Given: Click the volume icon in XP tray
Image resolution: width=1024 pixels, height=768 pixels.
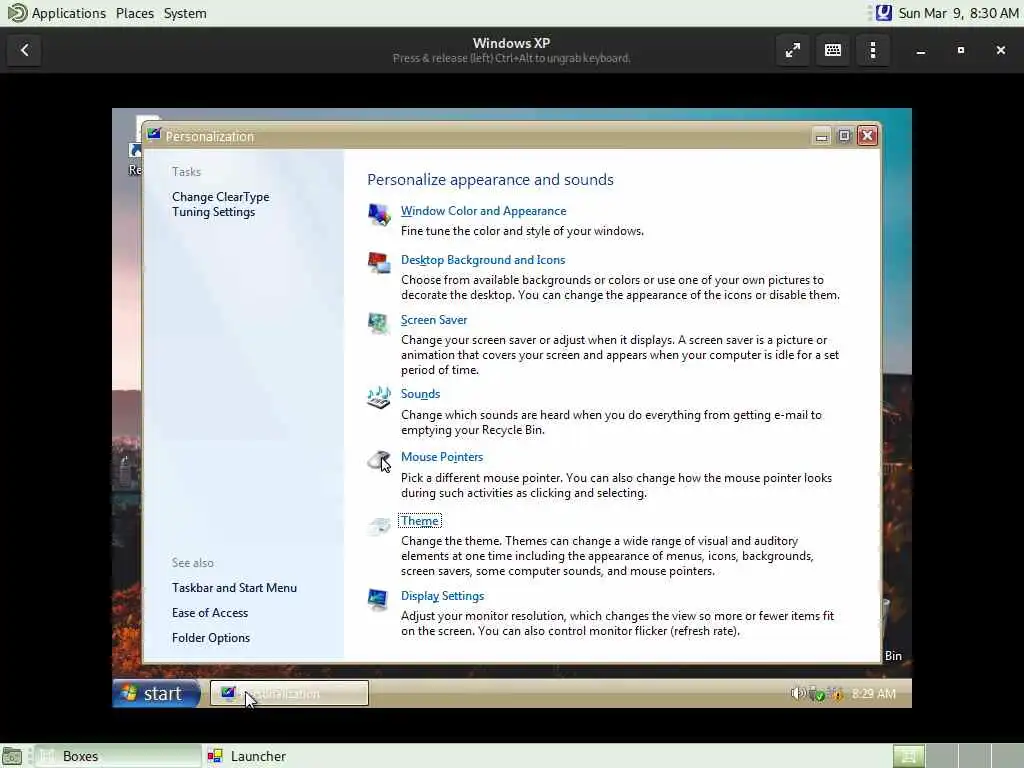Looking at the screenshot, I should tap(797, 694).
